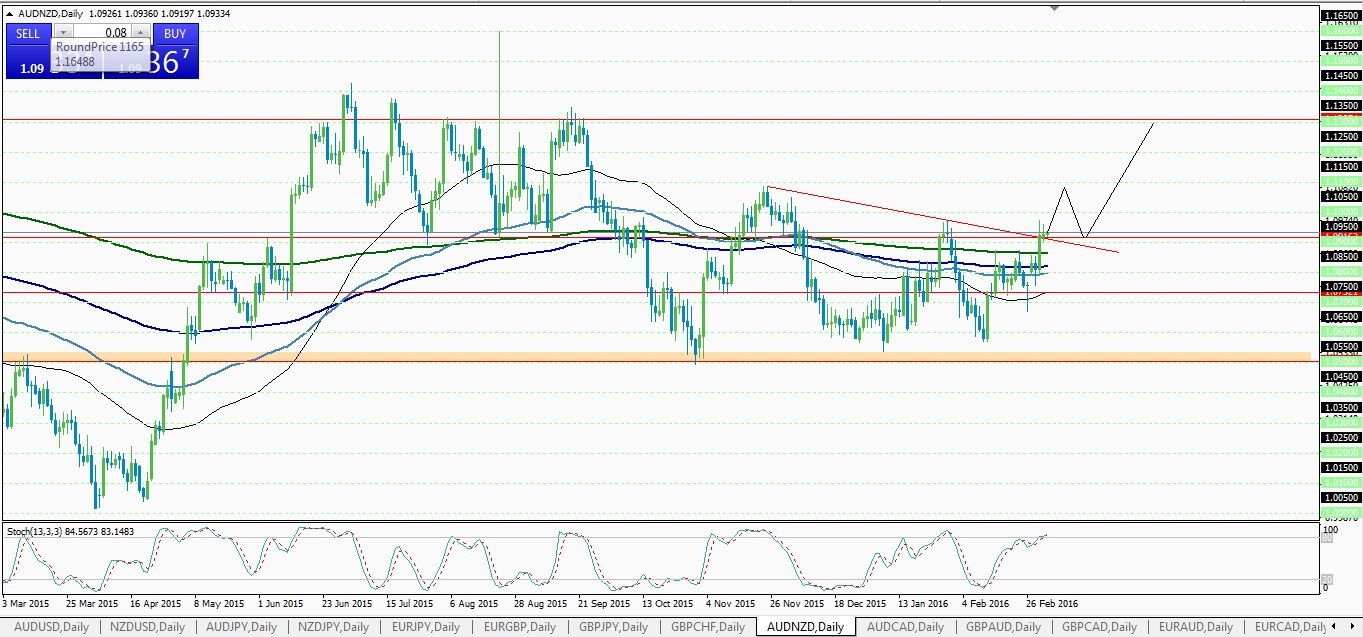Click the 28 Aug 2015 date label
The width and height of the screenshot is (1363, 637).
pyautogui.click(x=539, y=604)
